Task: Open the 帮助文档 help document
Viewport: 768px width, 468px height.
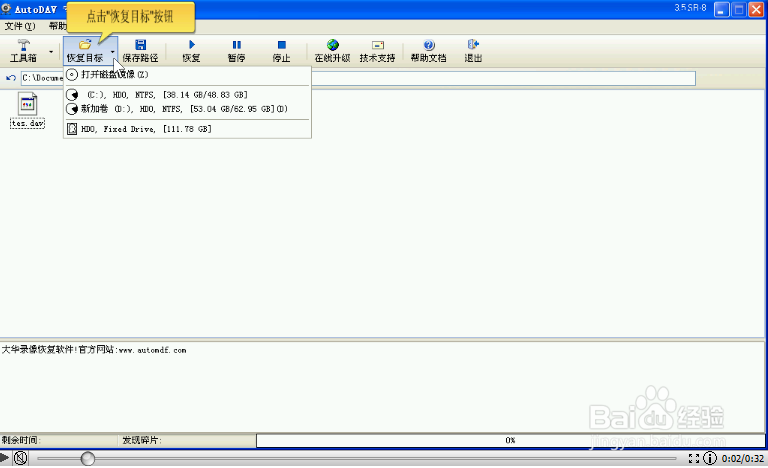Action: [x=429, y=51]
